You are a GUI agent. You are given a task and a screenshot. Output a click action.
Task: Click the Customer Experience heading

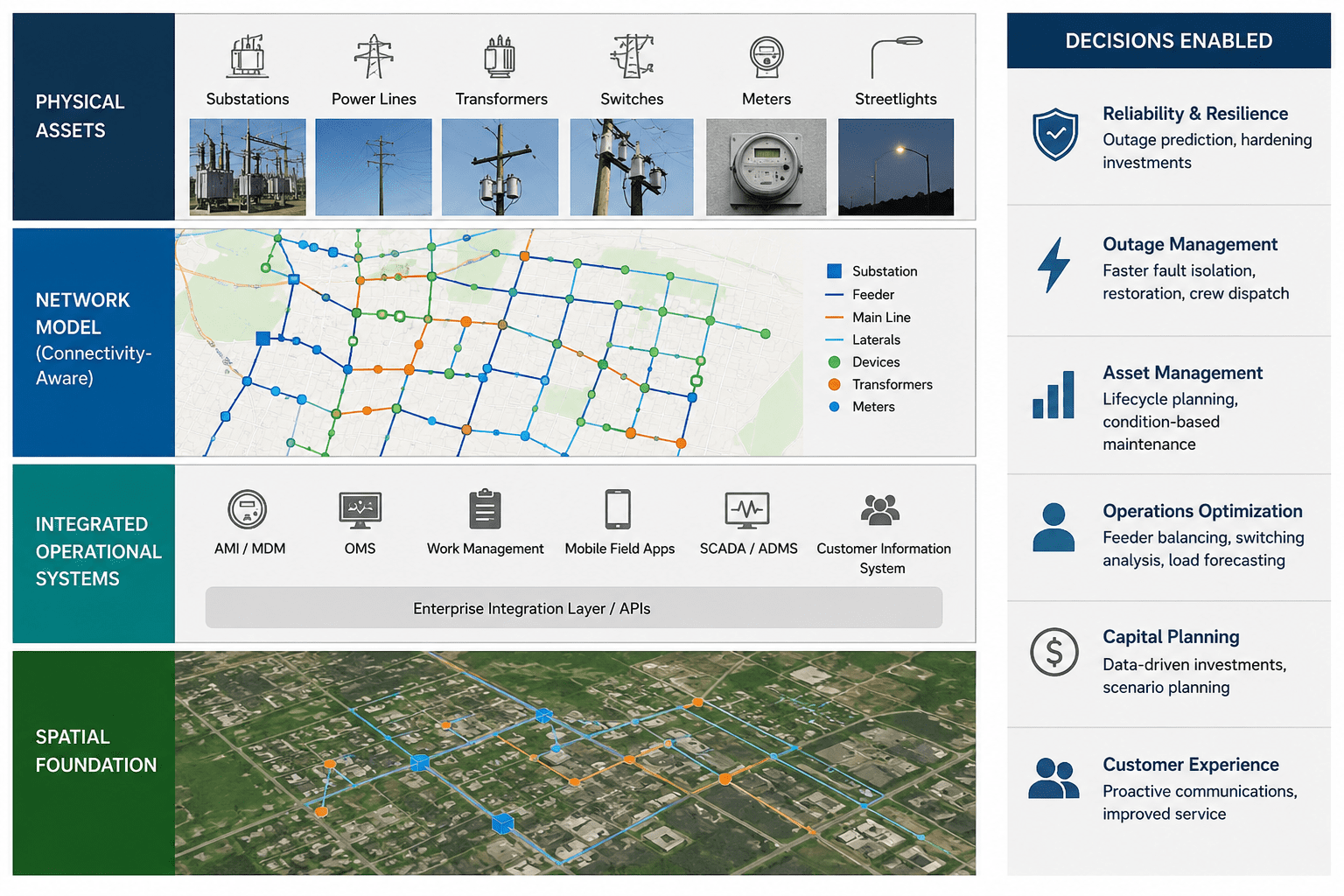click(x=1191, y=765)
